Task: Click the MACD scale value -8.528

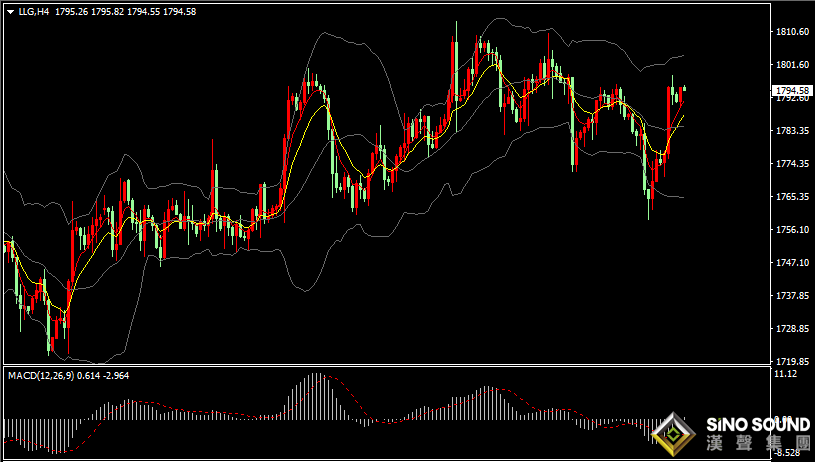Action: pos(787,453)
